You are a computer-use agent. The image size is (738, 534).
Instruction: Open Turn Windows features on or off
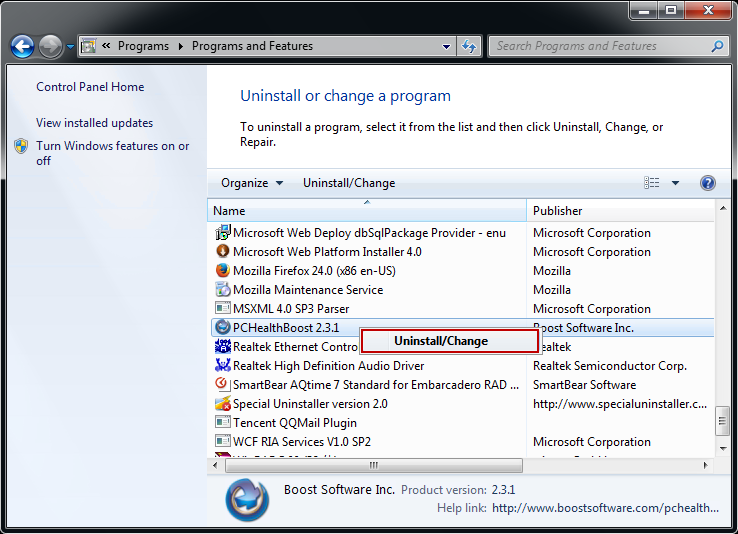tap(112, 153)
